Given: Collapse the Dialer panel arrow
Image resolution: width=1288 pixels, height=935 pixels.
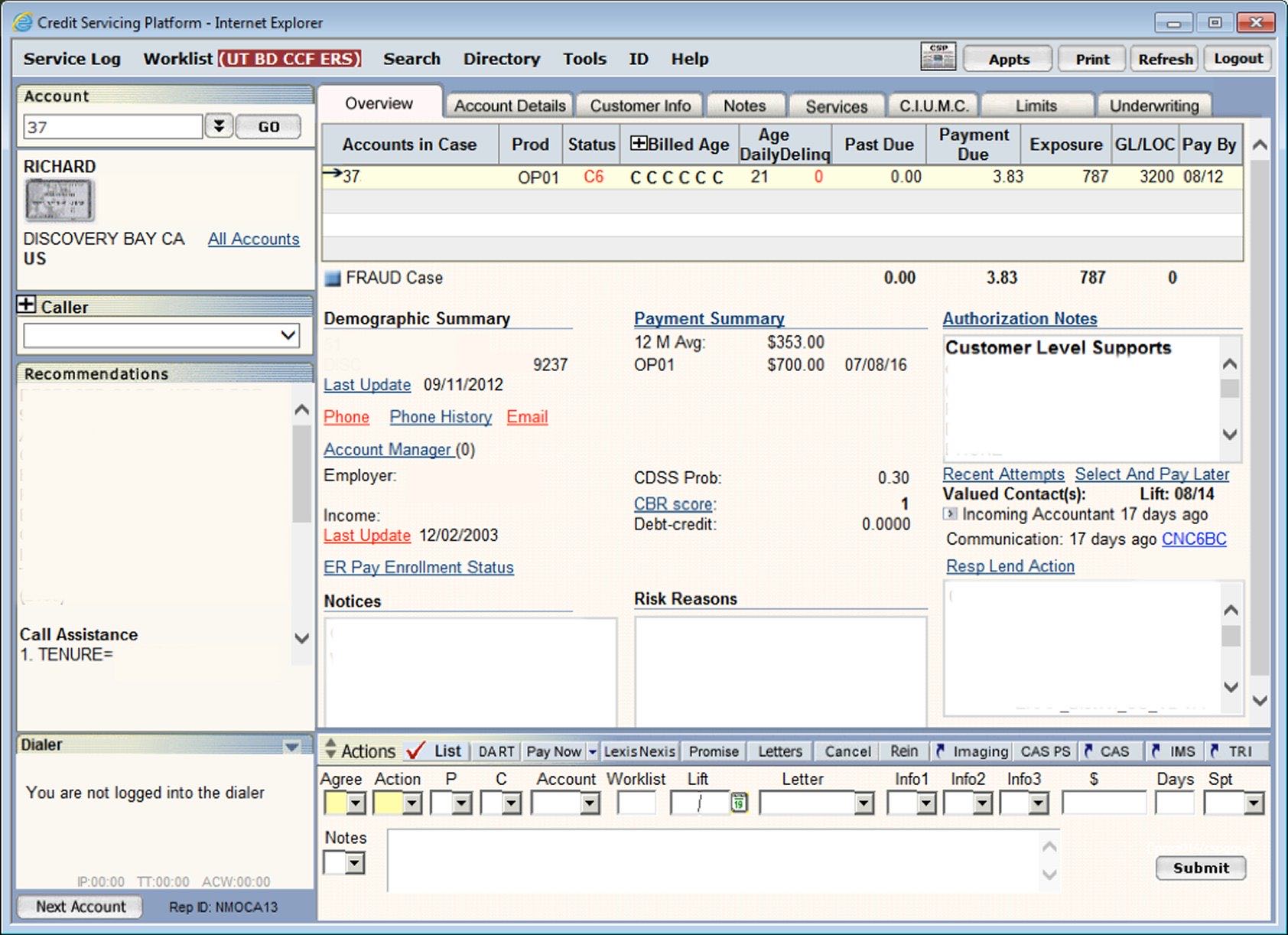Looking at the screenshot, I should pos(292,746).
